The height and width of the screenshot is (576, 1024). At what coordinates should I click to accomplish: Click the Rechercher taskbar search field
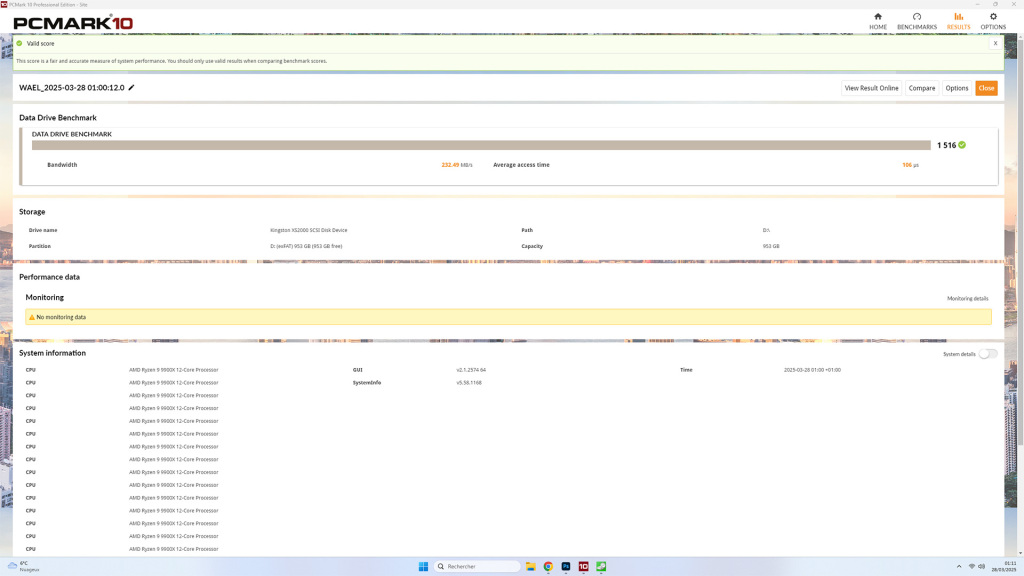click(477, 566)
